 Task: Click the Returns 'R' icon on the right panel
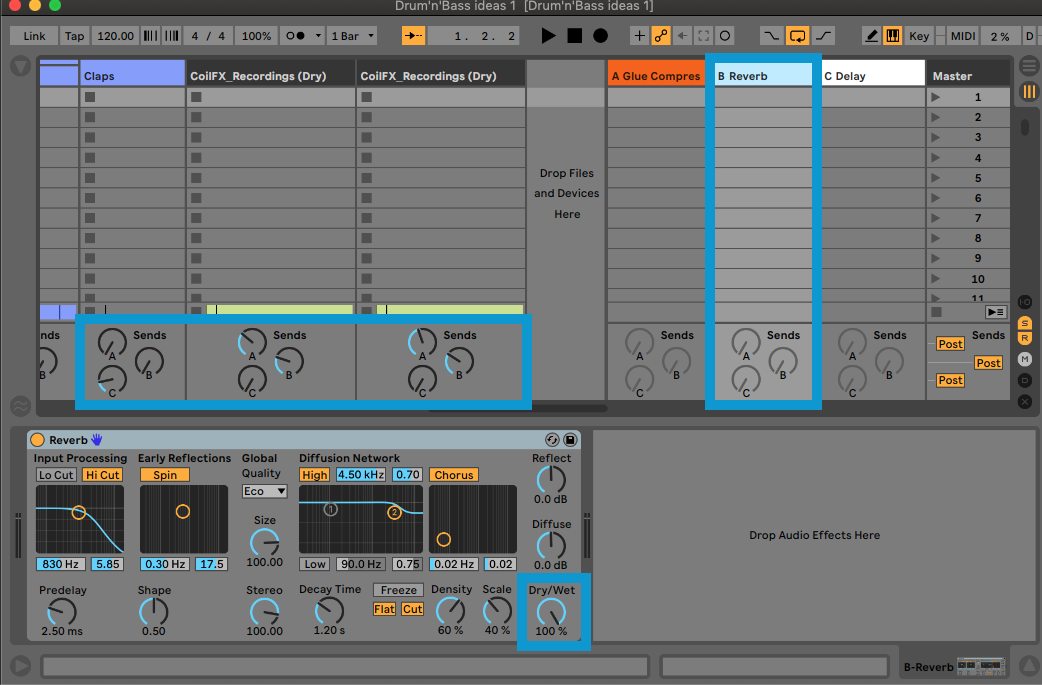pyautogui.click(x=1025, y=339)
